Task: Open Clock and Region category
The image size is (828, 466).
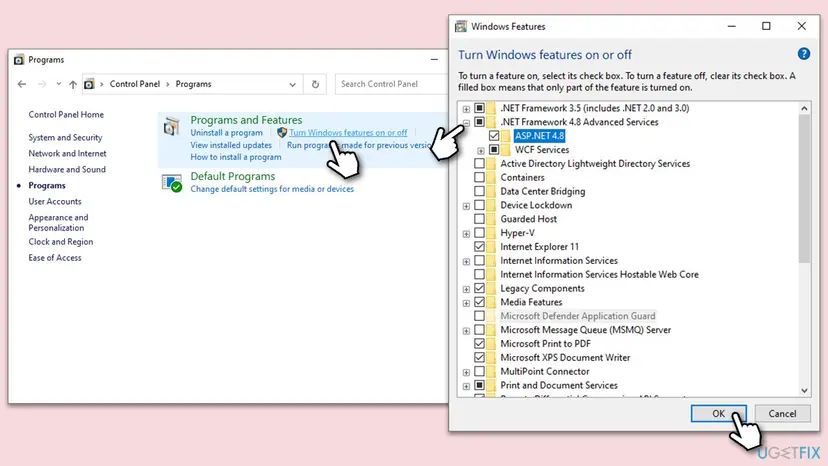Action: (61, 241)
